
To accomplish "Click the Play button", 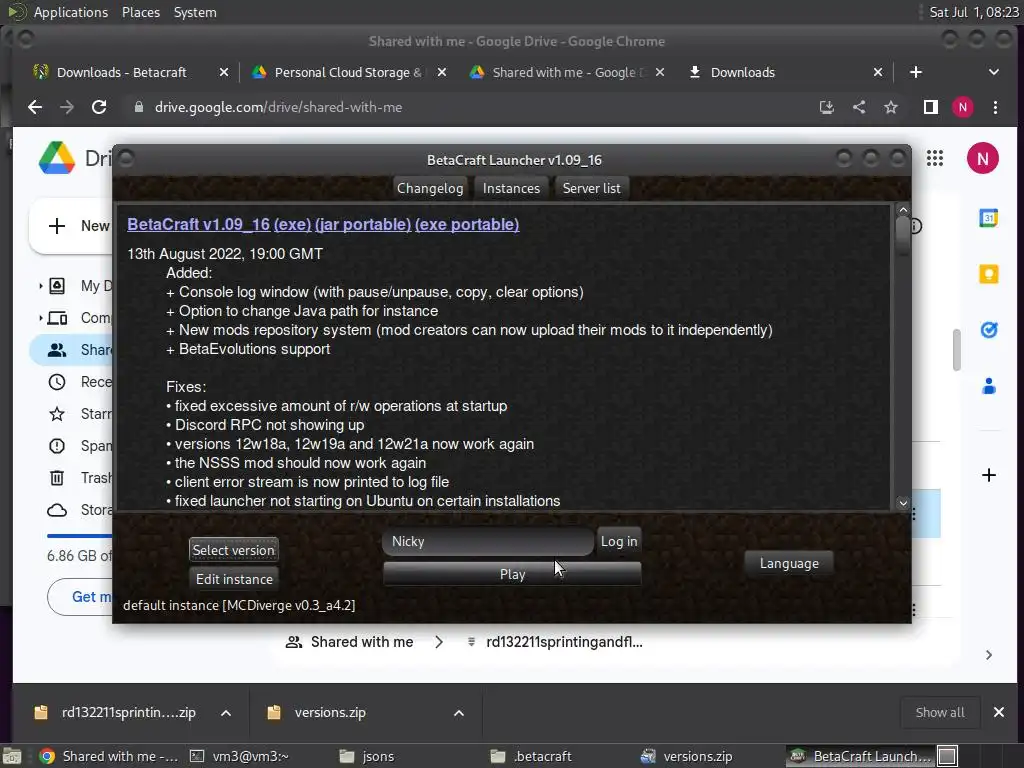I will click(512, 574).
